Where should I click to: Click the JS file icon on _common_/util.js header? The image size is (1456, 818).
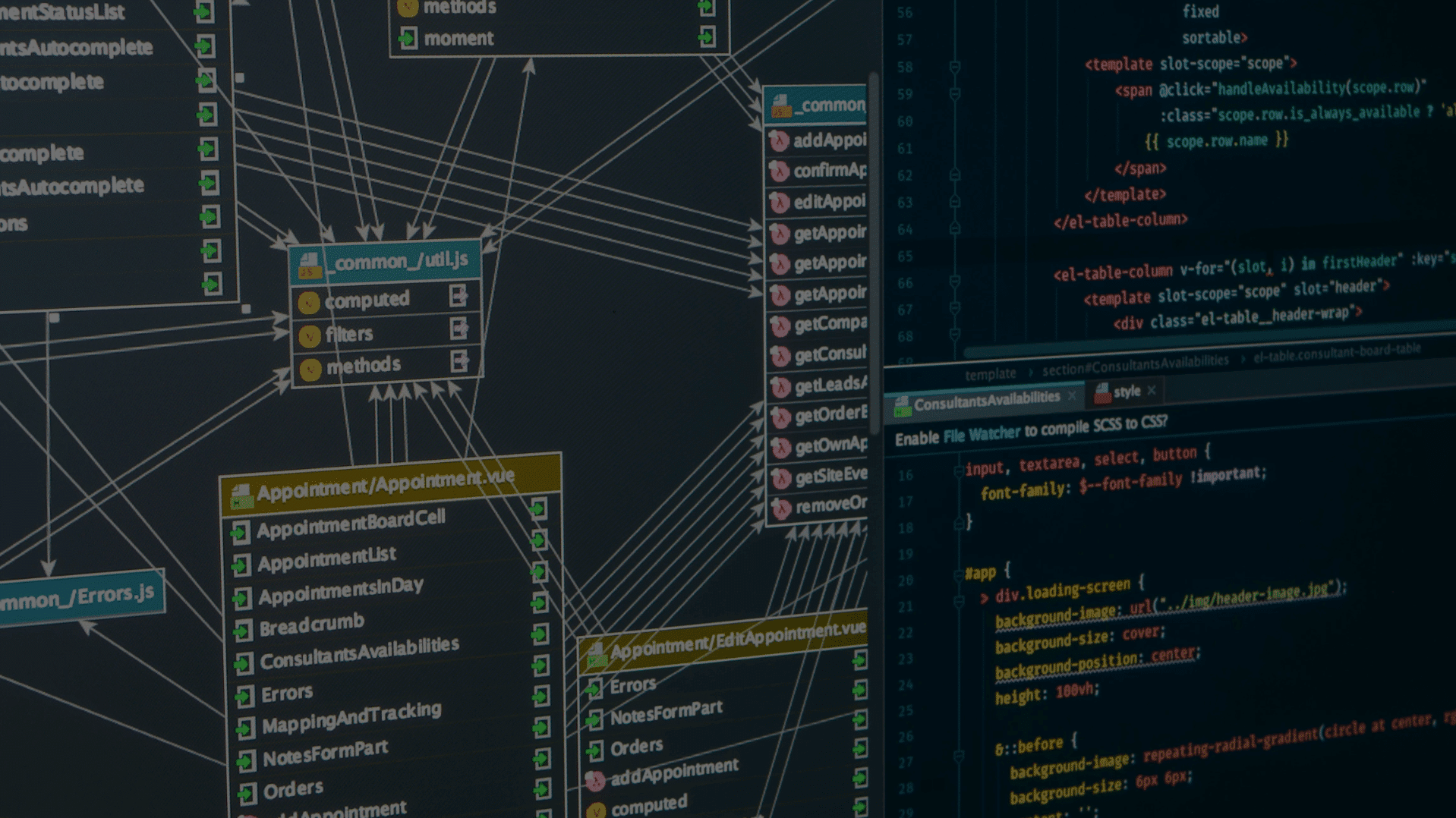point(309,265)
